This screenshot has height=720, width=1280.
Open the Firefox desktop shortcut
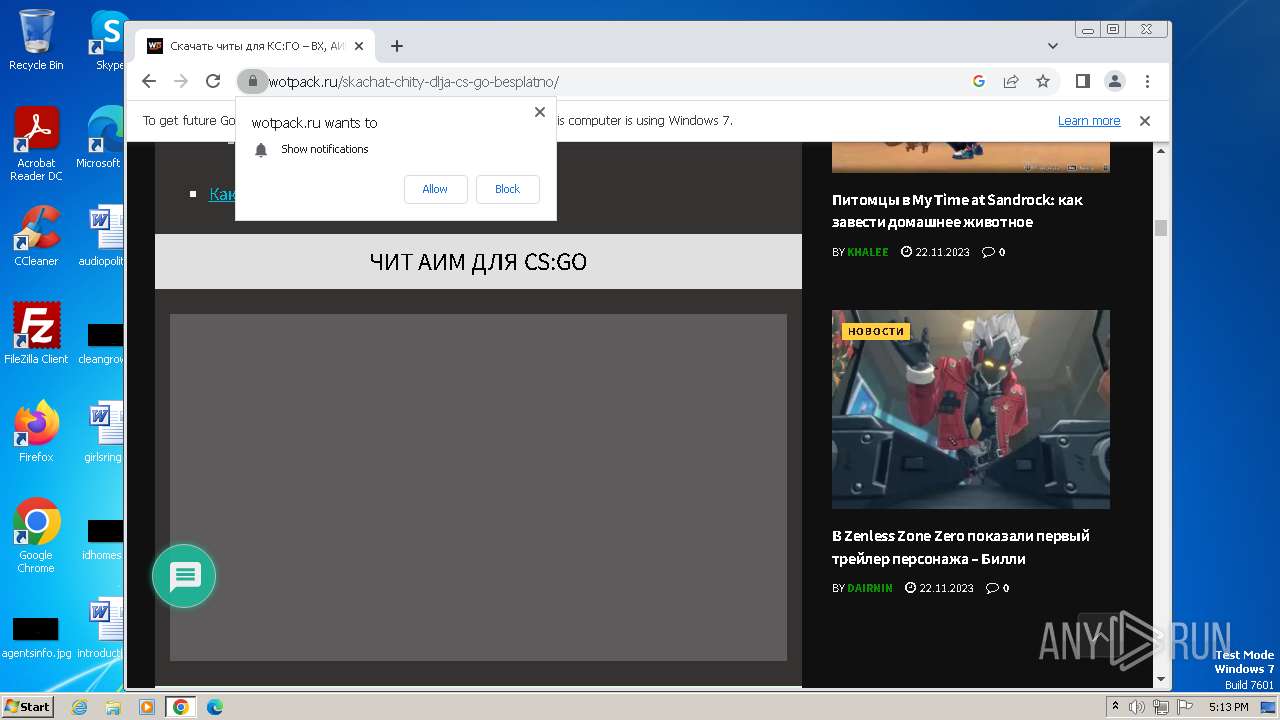coord(36,432)
